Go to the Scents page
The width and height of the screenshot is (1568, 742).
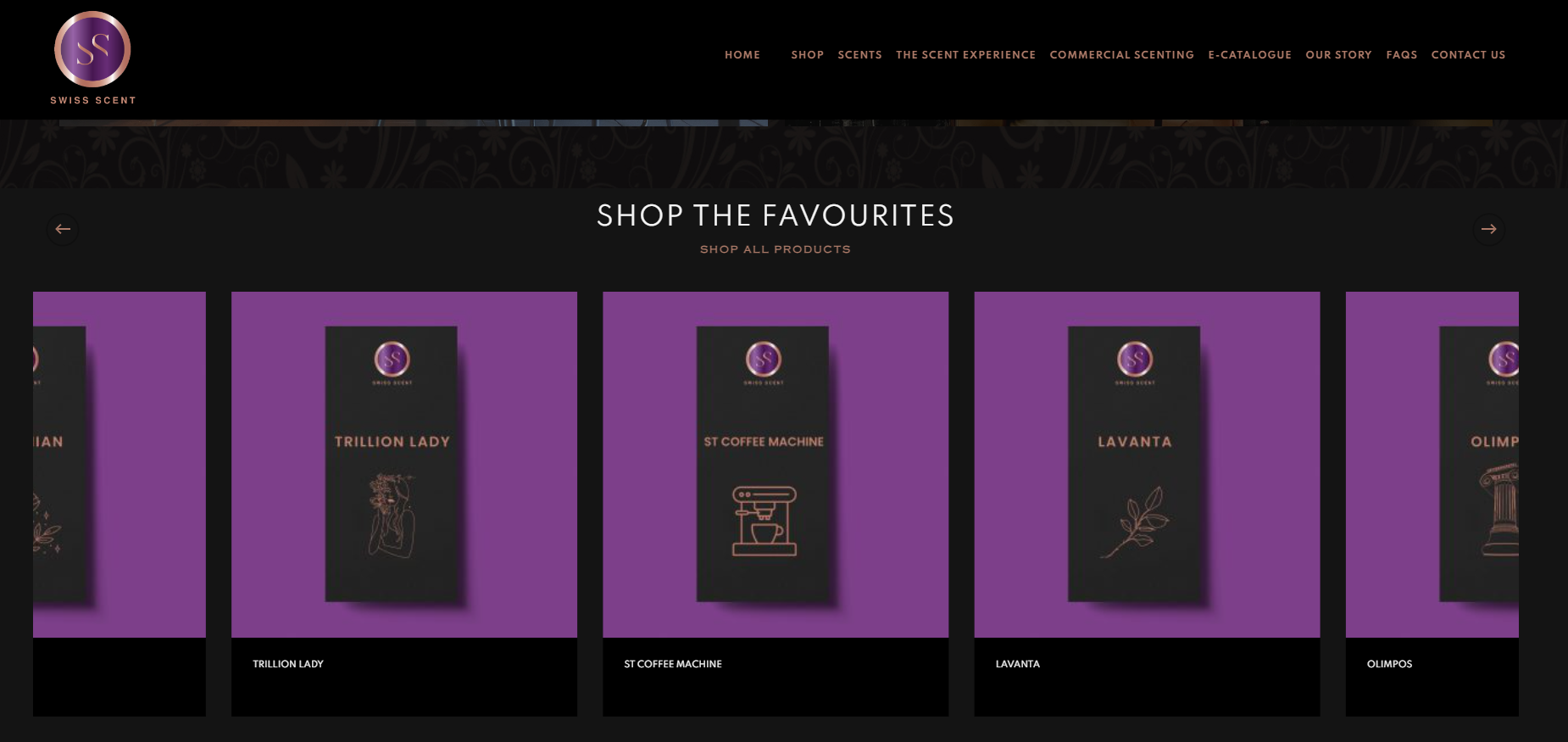click(859, 55)
